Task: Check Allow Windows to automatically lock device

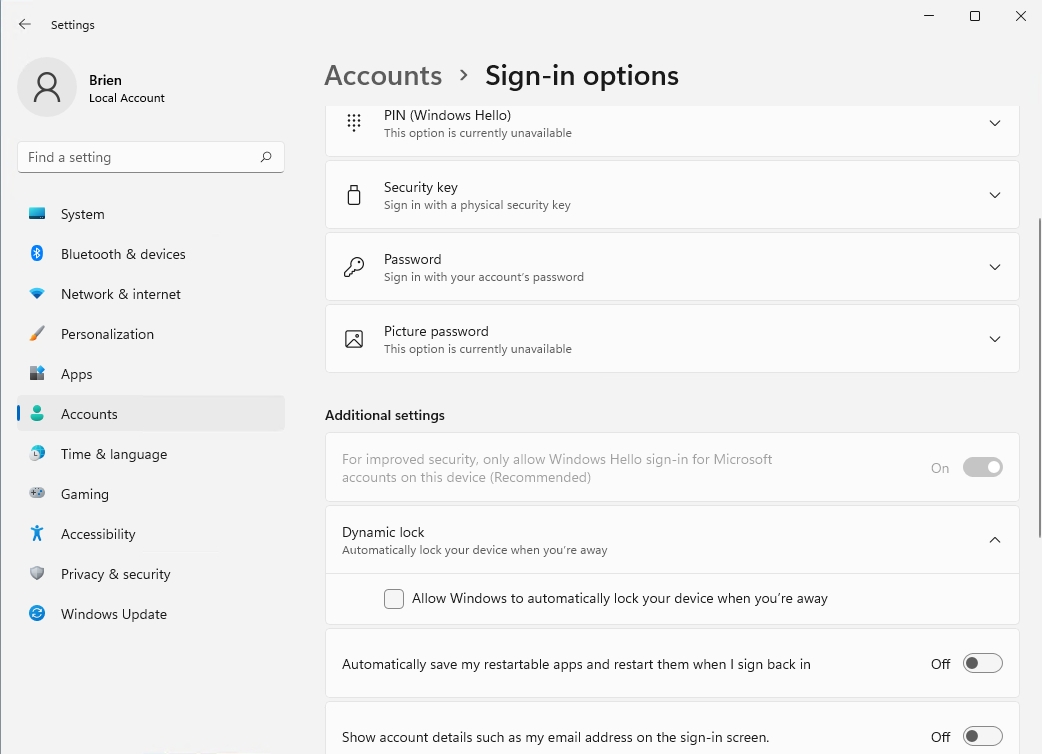Action: pos(394,598)
